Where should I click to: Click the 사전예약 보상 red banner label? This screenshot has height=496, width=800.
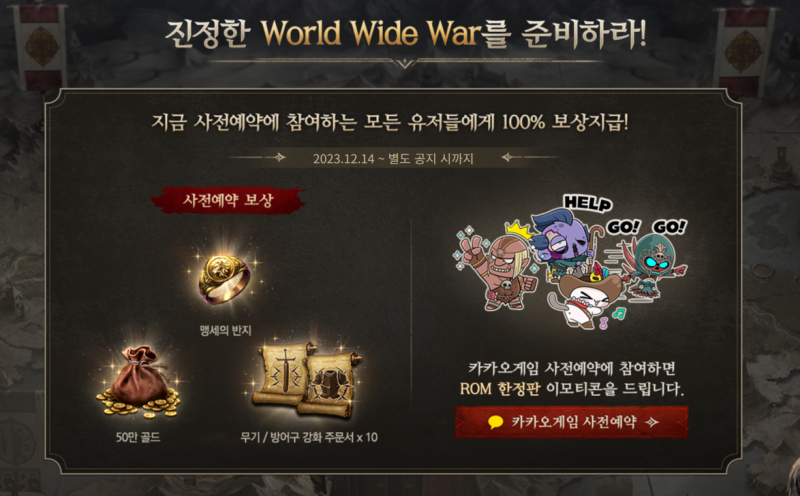pyautogui.click(x=228, y=200)
